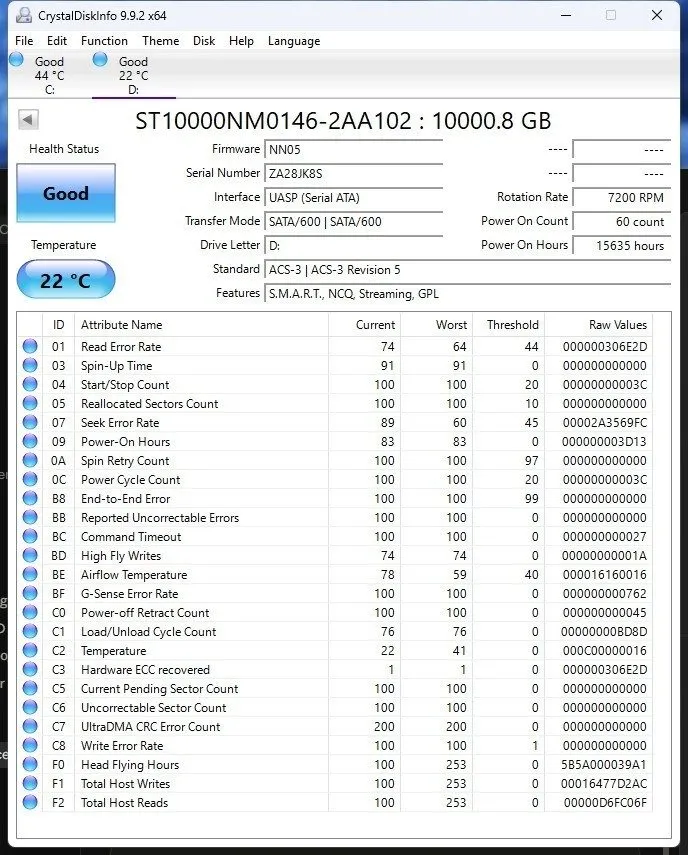Click the Power On Count value 60 count

(x=621, y=221)
